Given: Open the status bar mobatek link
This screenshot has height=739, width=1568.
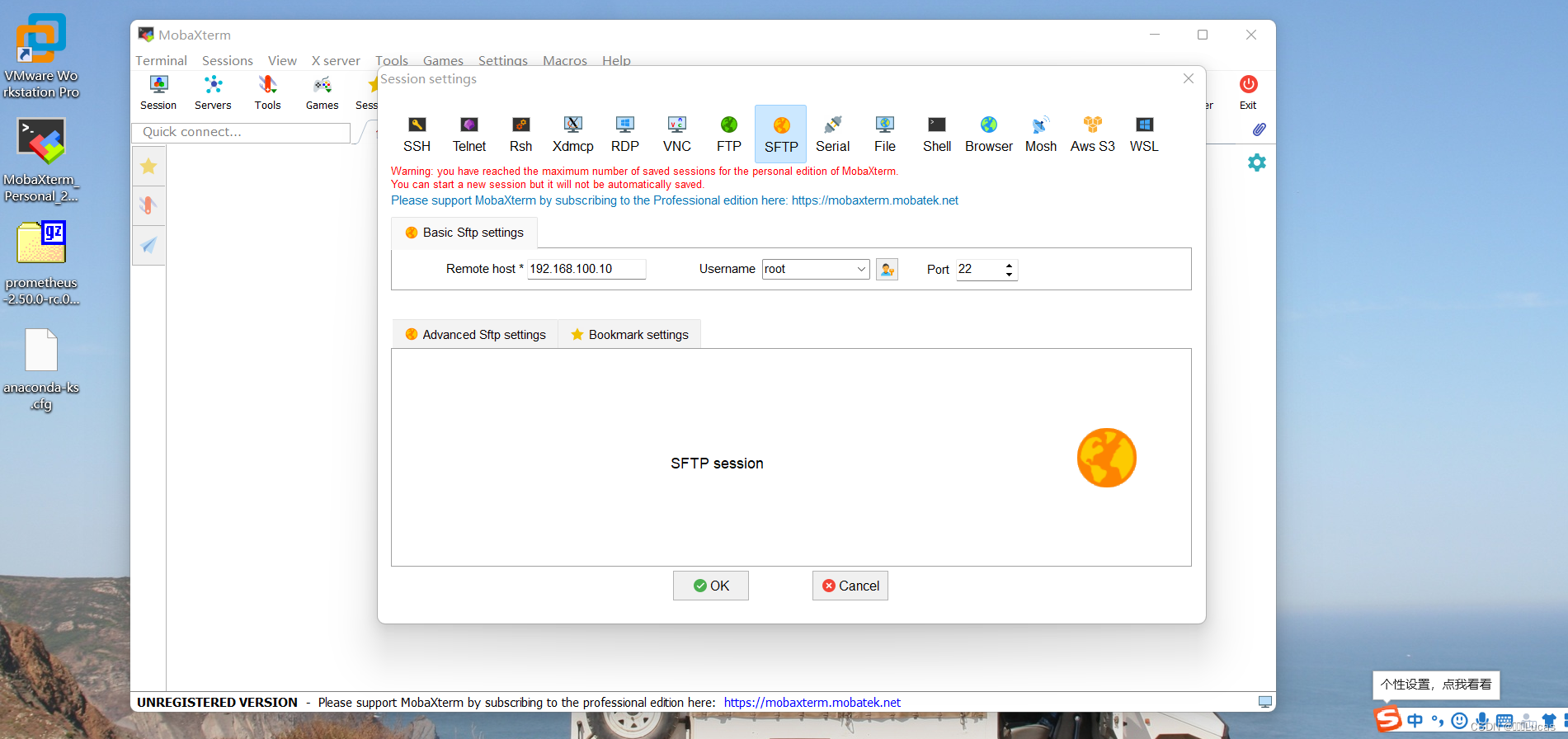Looking at the screenshot, I should pos(812,703).
